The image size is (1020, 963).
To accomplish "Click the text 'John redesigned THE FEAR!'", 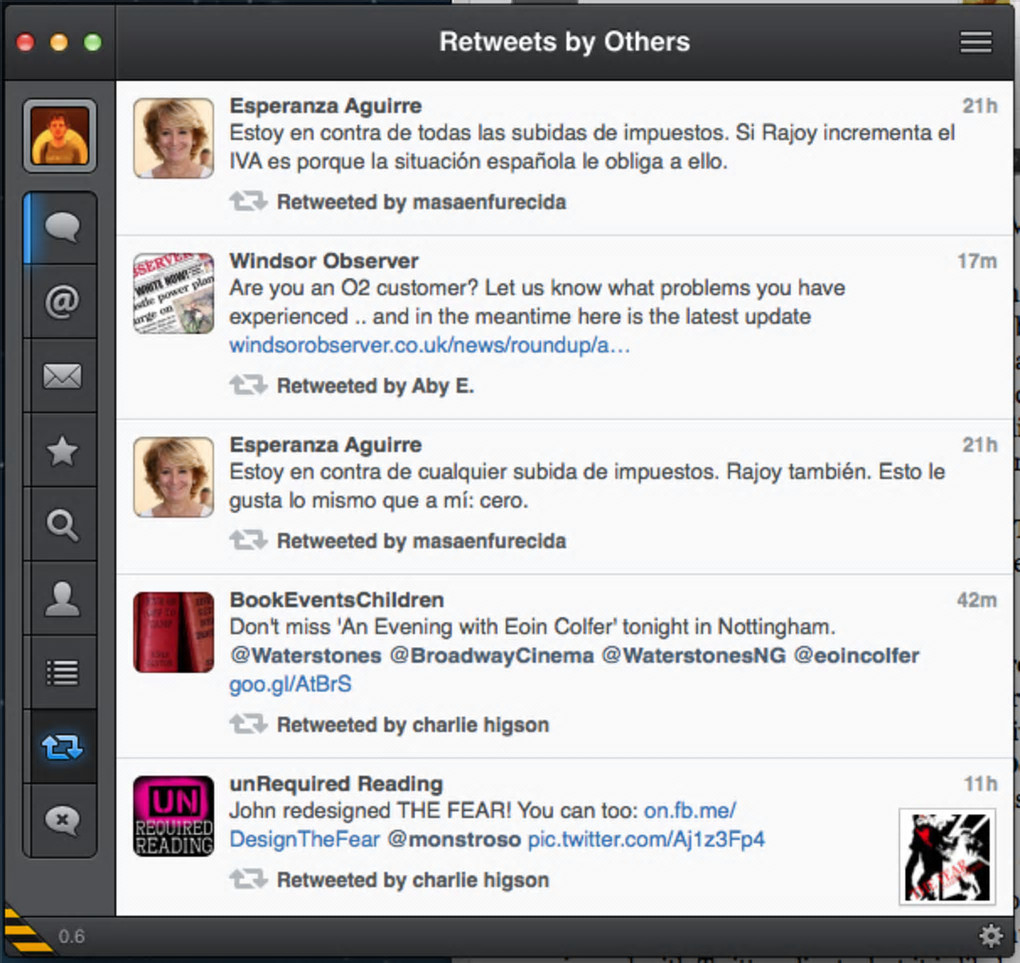I will click(370, 811).
